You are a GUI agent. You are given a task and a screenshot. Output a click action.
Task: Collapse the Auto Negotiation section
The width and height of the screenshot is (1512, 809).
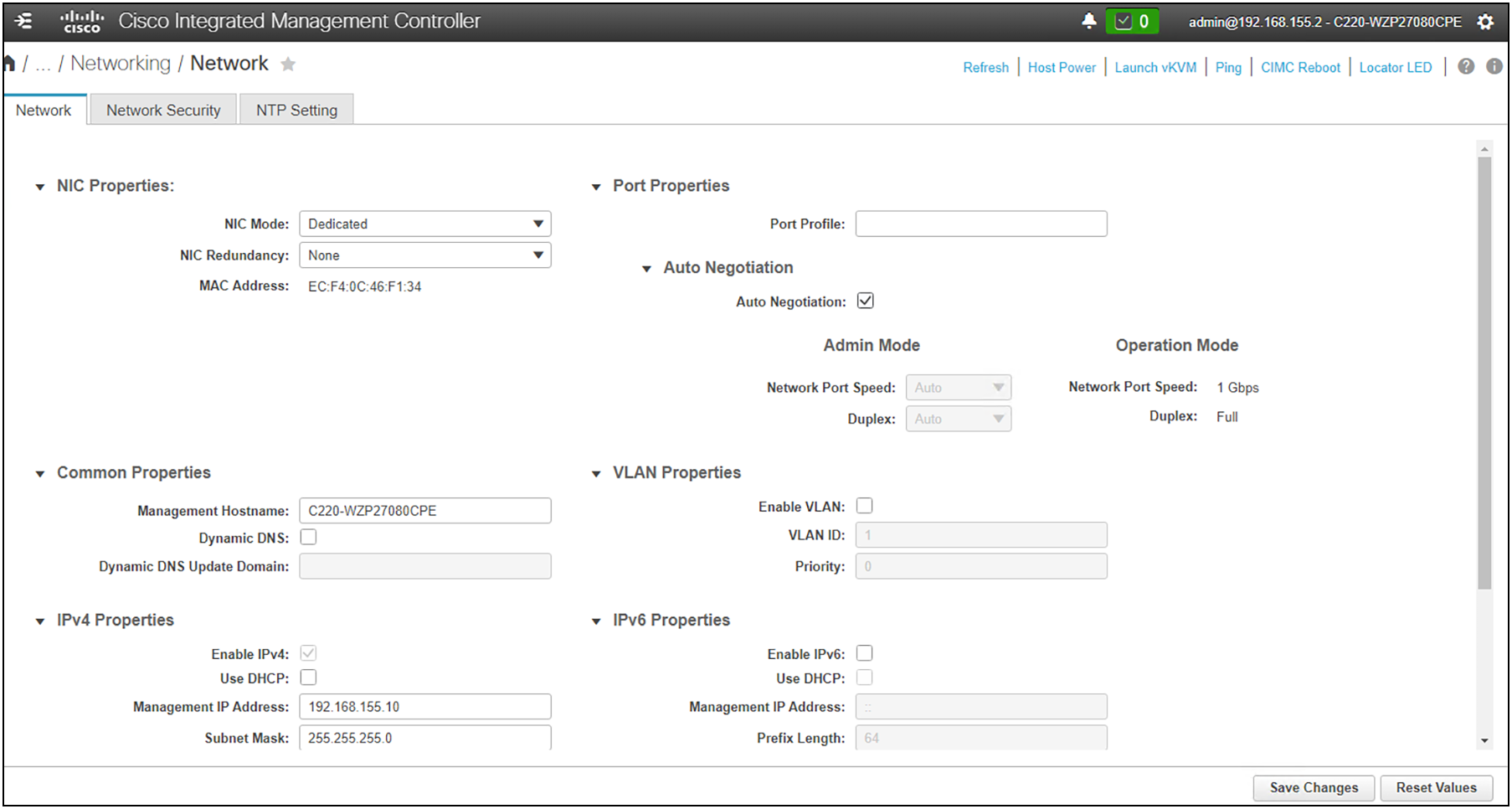click(646, 269)
